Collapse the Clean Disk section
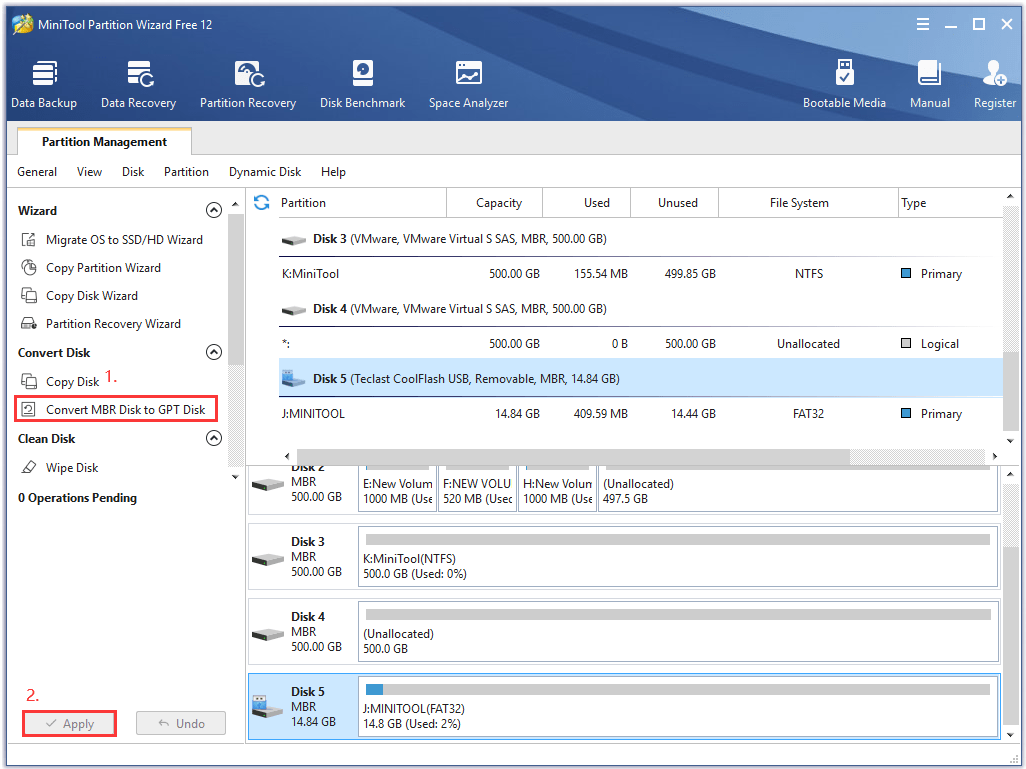Viewport: 1026px width, 769px height. (x=213, y=438)
